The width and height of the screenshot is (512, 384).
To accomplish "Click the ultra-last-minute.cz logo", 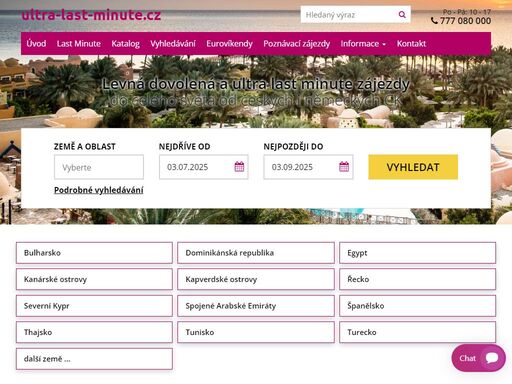I will tap(91, 15).
